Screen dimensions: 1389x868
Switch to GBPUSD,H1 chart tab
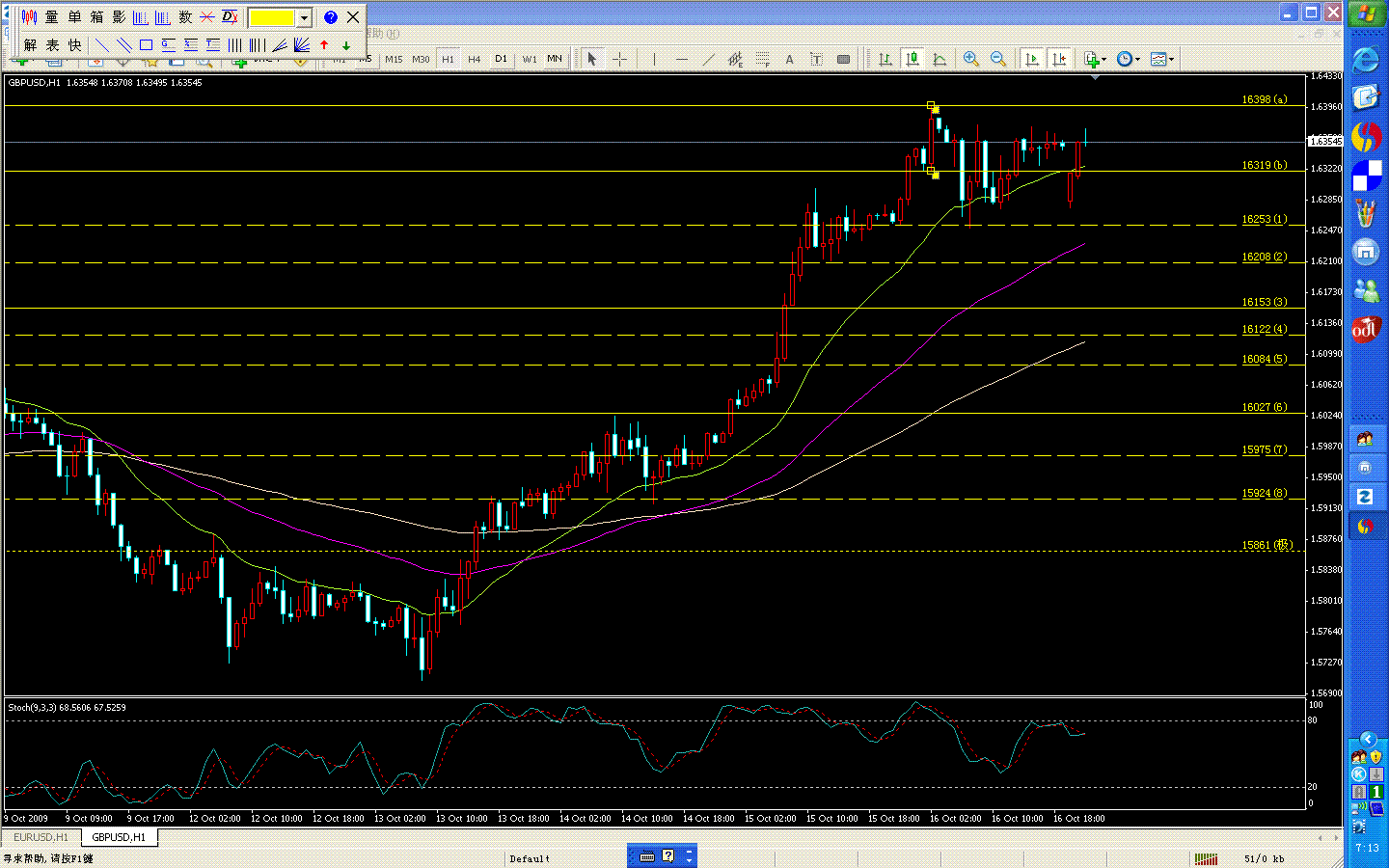click(119, 837)
